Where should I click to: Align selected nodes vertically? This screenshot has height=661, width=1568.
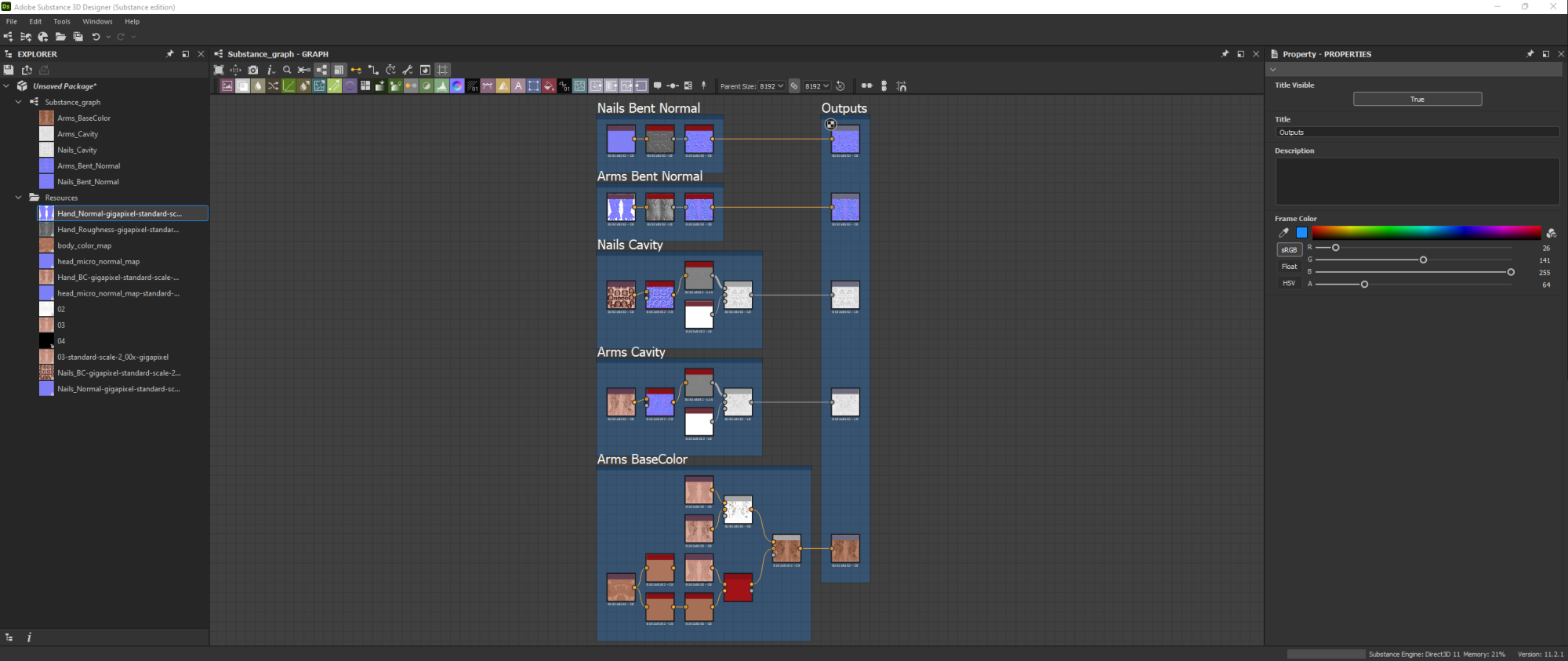(x=884, y=86)
